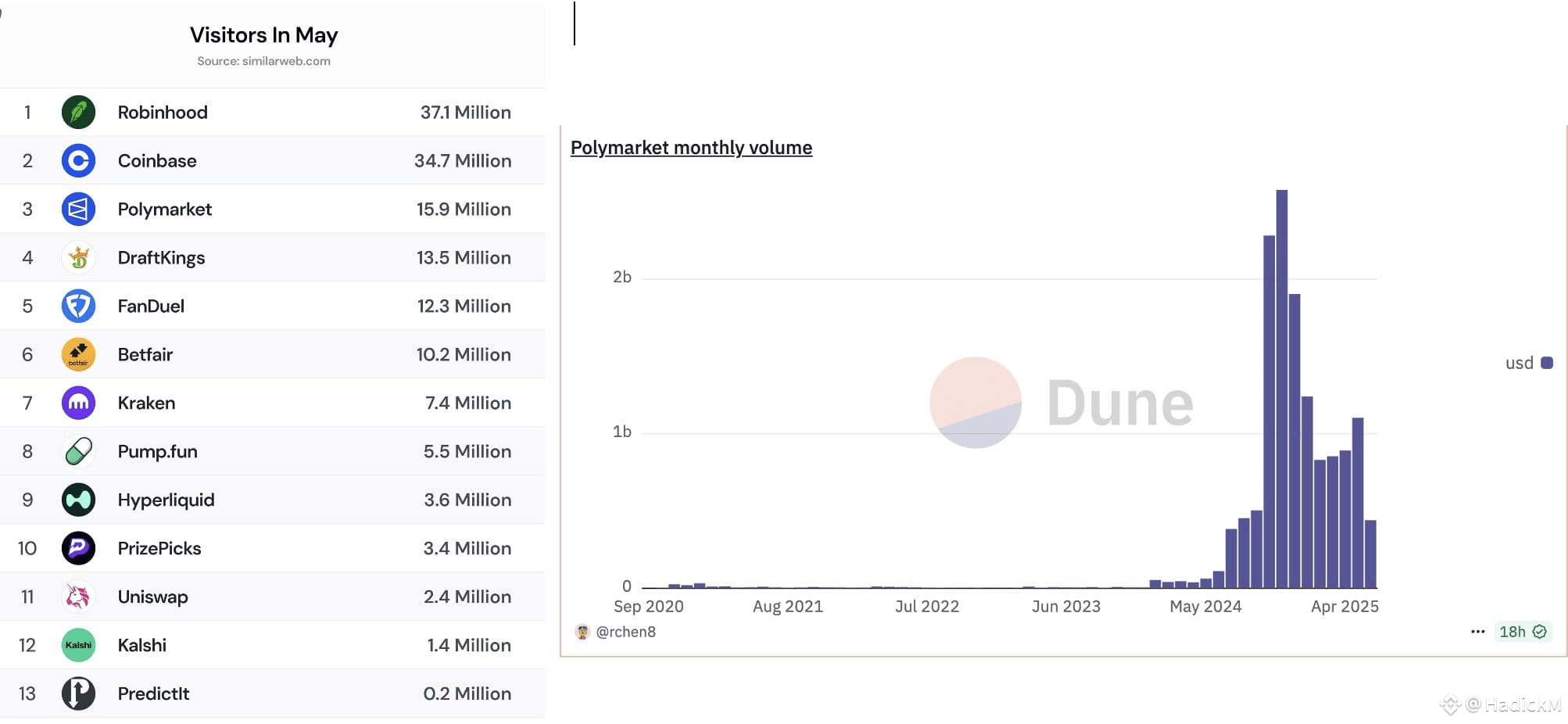Select the 0.2 Million visitor value

467,694
